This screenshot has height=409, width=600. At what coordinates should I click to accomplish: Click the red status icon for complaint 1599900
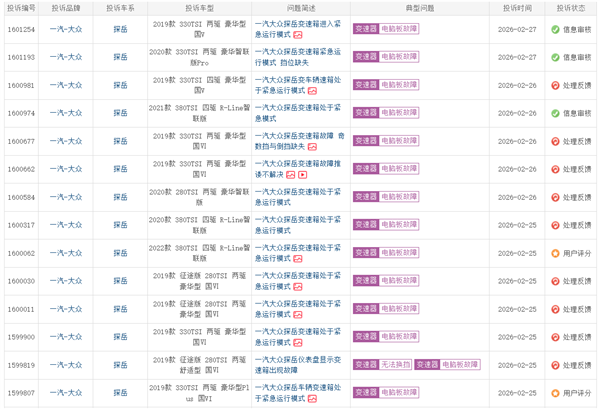pyautogui.click(x=555, y=338)
